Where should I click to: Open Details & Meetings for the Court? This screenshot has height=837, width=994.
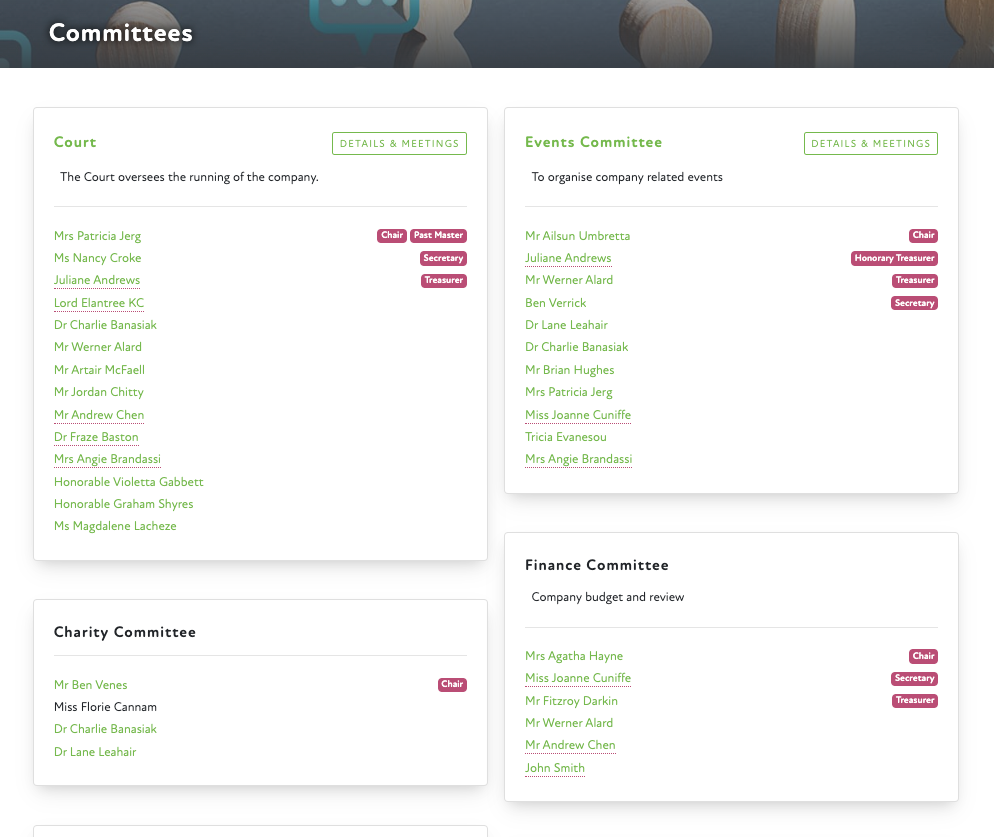[x=399, y=144]
